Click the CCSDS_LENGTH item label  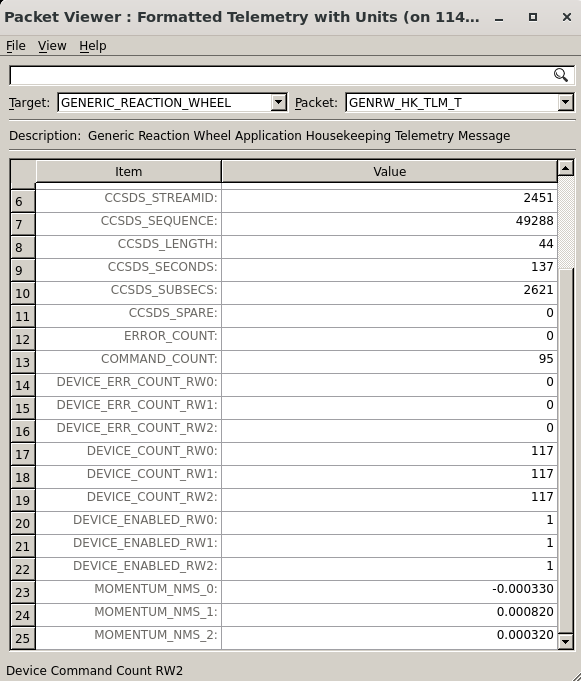168,244
